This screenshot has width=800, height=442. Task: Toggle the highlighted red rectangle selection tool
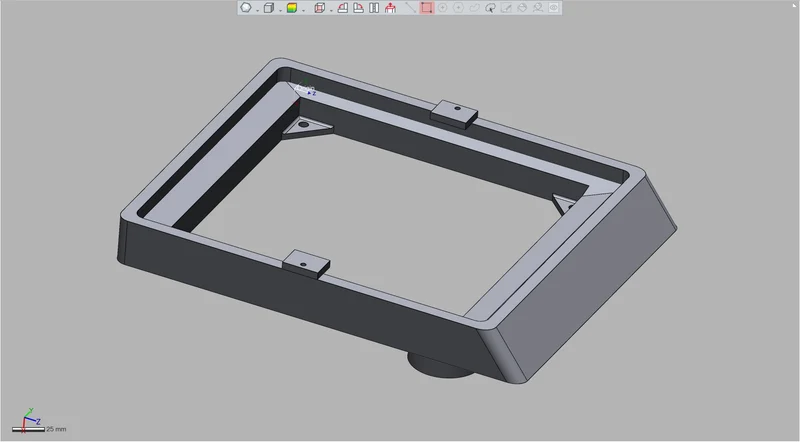coord(427,8)
